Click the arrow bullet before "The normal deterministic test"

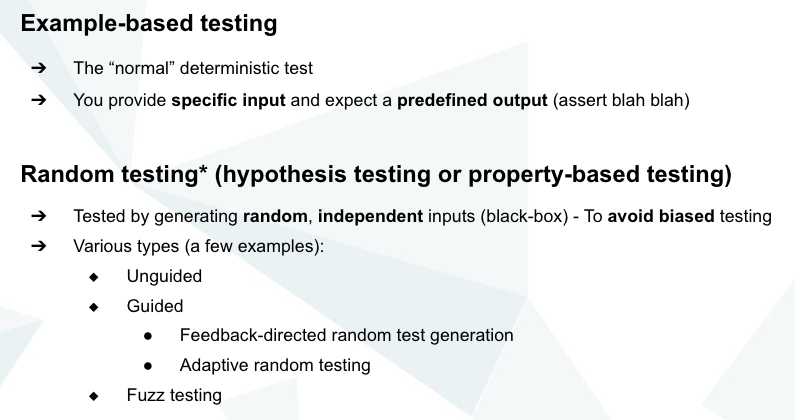point(38,69)
